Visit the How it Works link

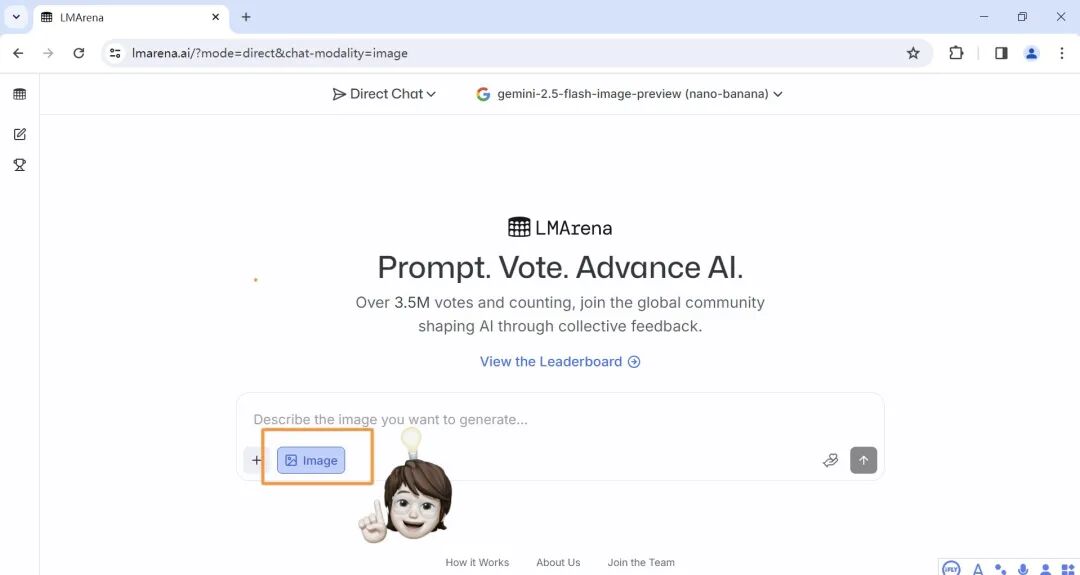[x=477, y=563]
